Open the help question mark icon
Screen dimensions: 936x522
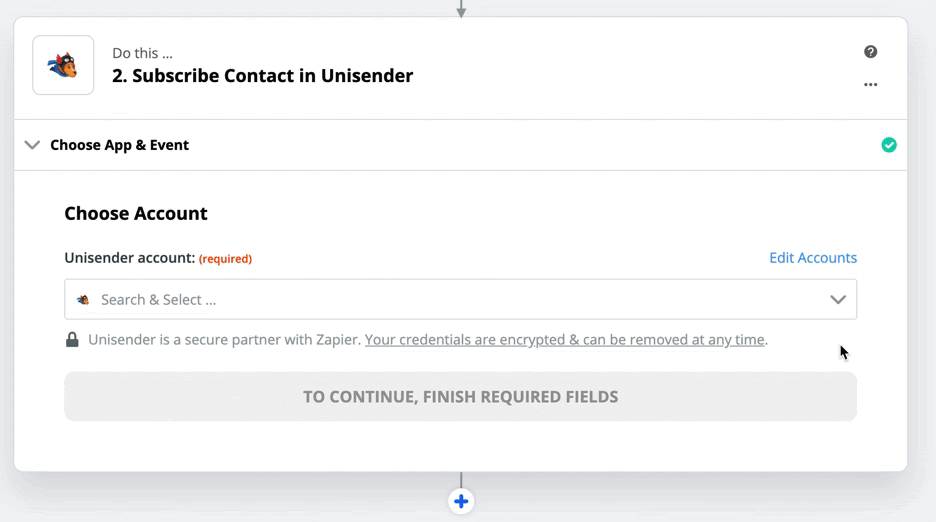click(x=870, y=52)
